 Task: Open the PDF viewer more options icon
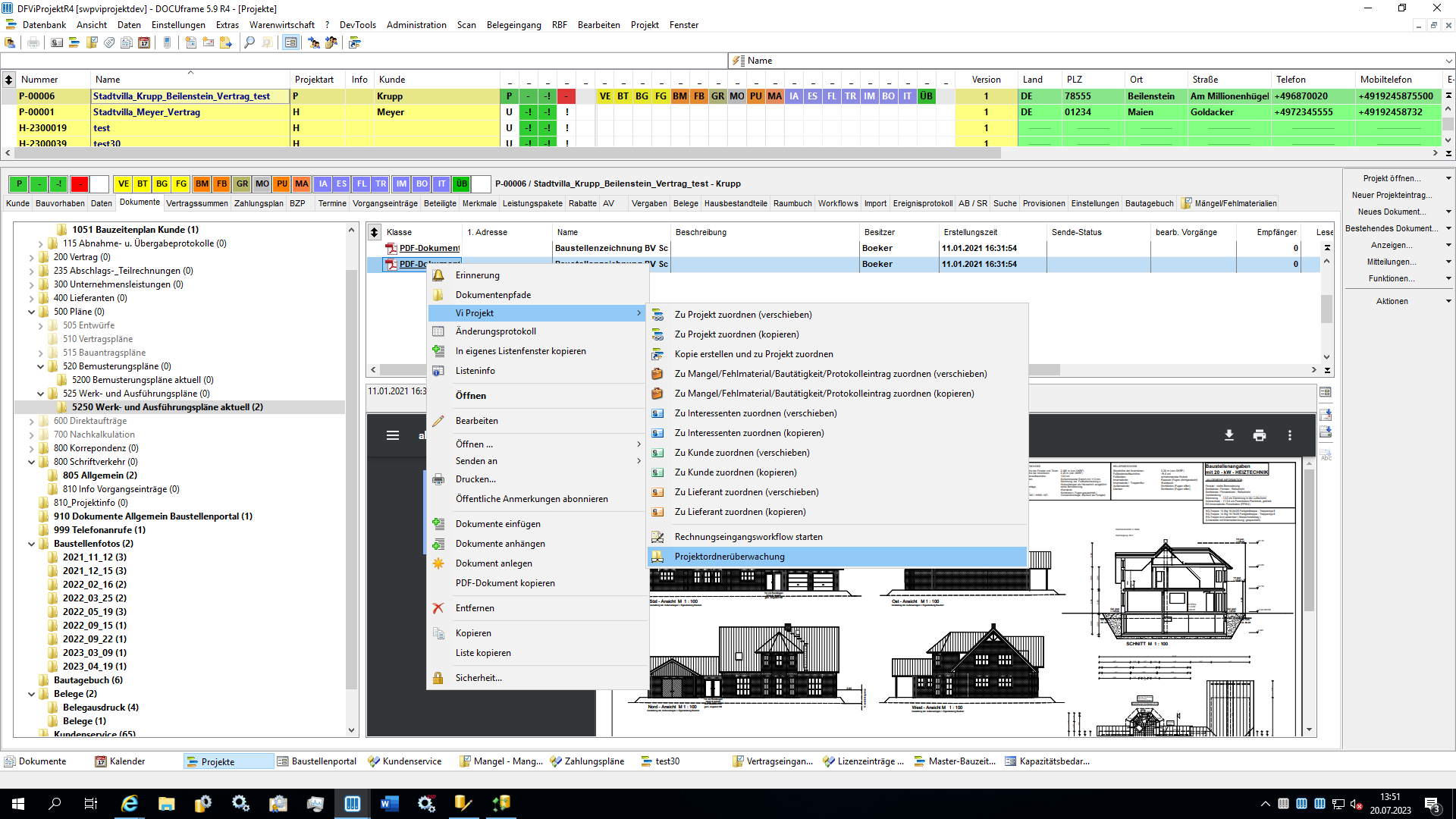click(1290, 435)
